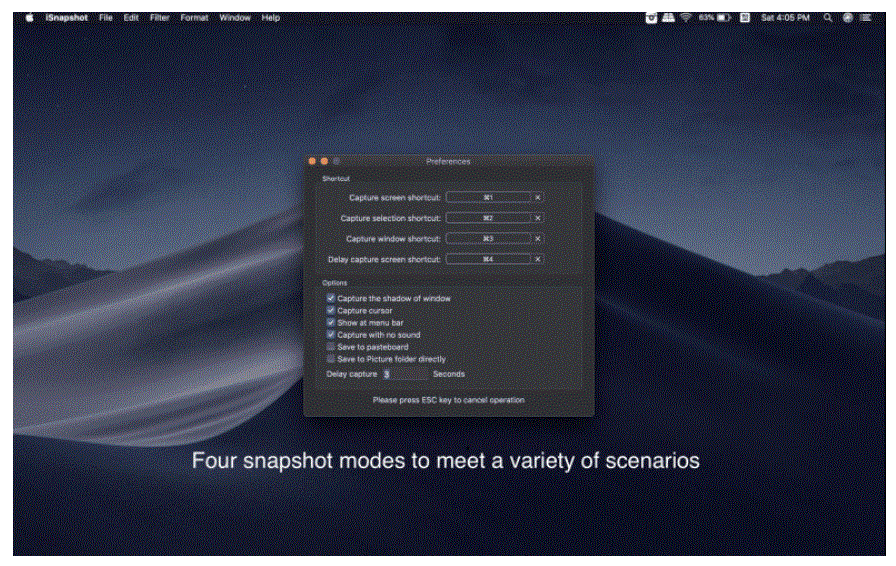Image resolution: width=896 pixels, height=566 pixels.
Task: Open the Help menu
Action: pyautogui.click(x=271, y=18)
